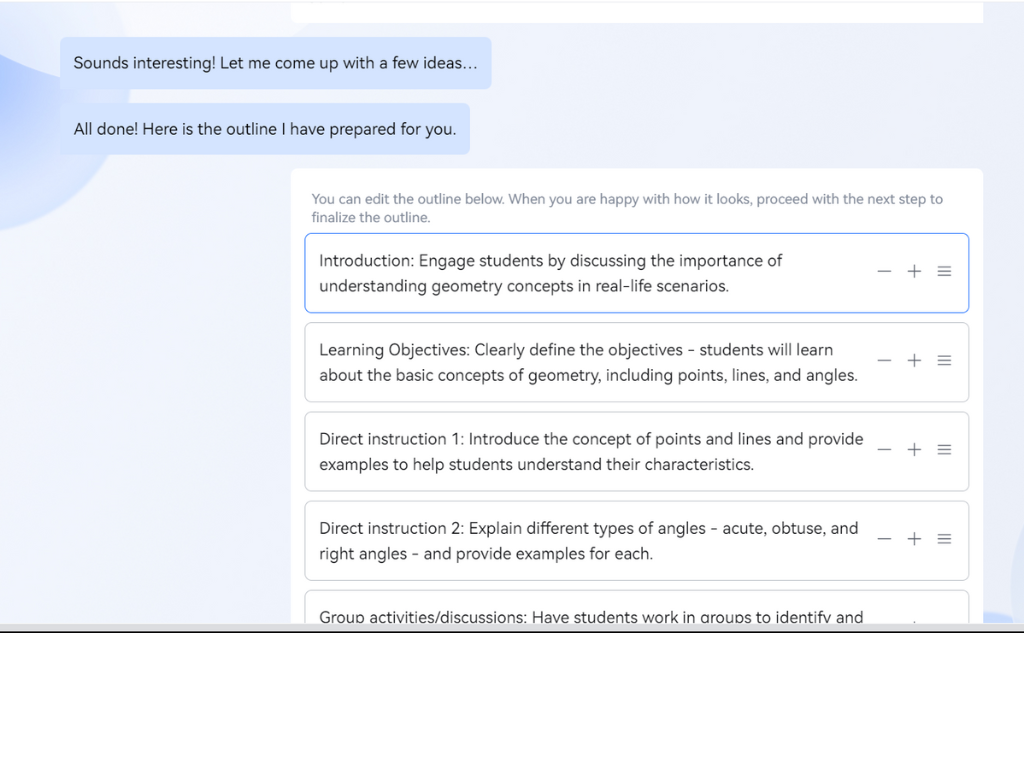1024x768 pixels.
Task: Edit the Direct instruction 2 text
Action: pos(588,541)
